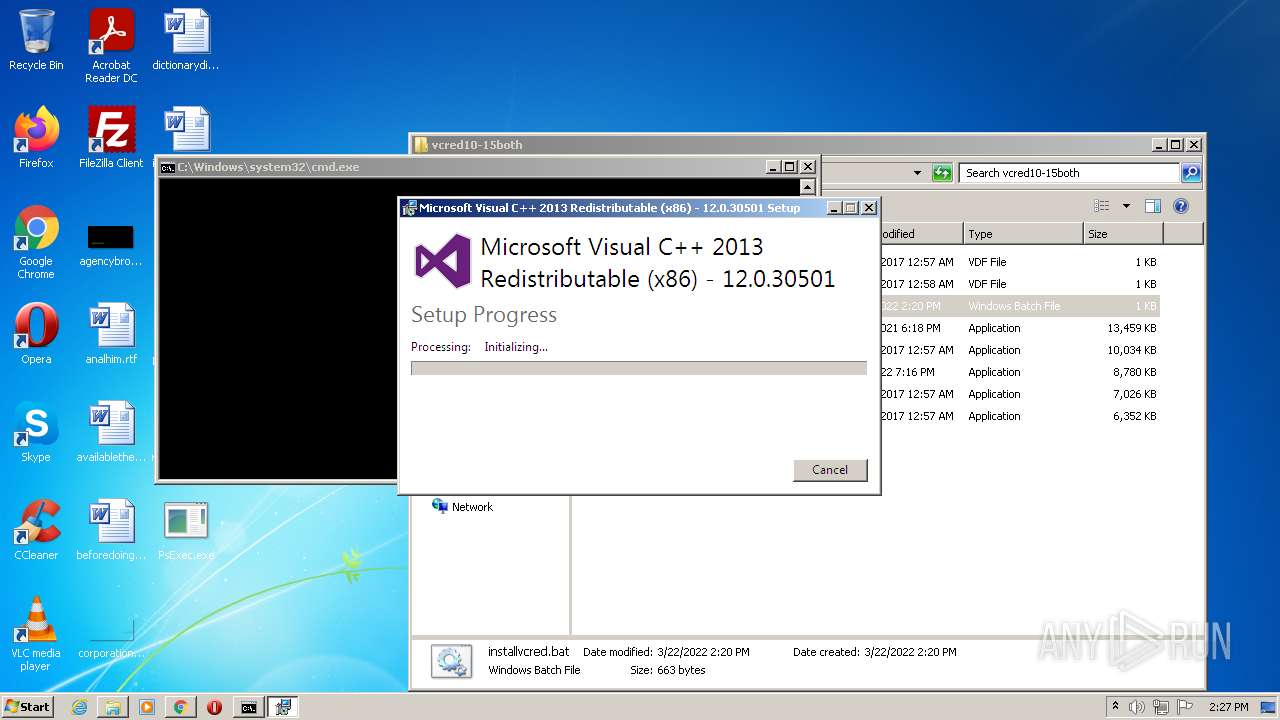Viewport: 1280px width, 720px height.
Task: Cancel the Visual C++ 2013 setup
Action: coord(830,470)
